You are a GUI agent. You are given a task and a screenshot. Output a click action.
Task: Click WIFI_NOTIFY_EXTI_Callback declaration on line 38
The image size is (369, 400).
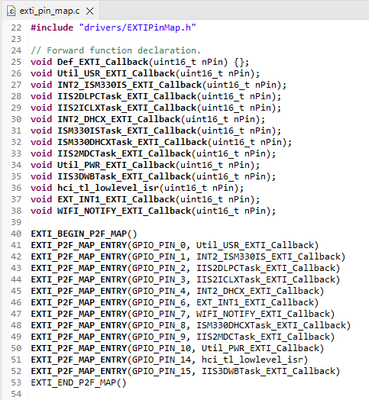coord(153,211)
